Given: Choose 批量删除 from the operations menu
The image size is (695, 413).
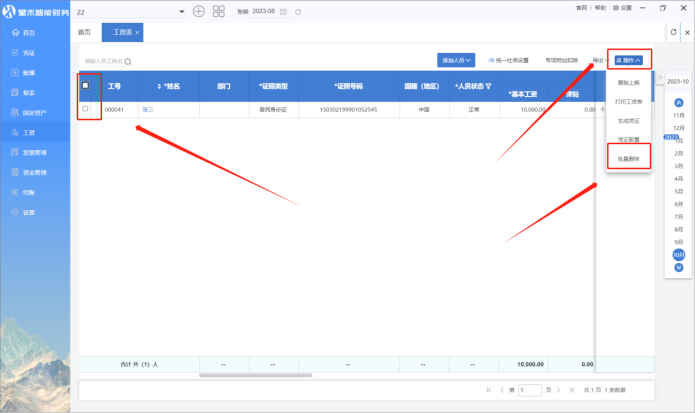Looking at the screenshot, I should click(629, 157).
